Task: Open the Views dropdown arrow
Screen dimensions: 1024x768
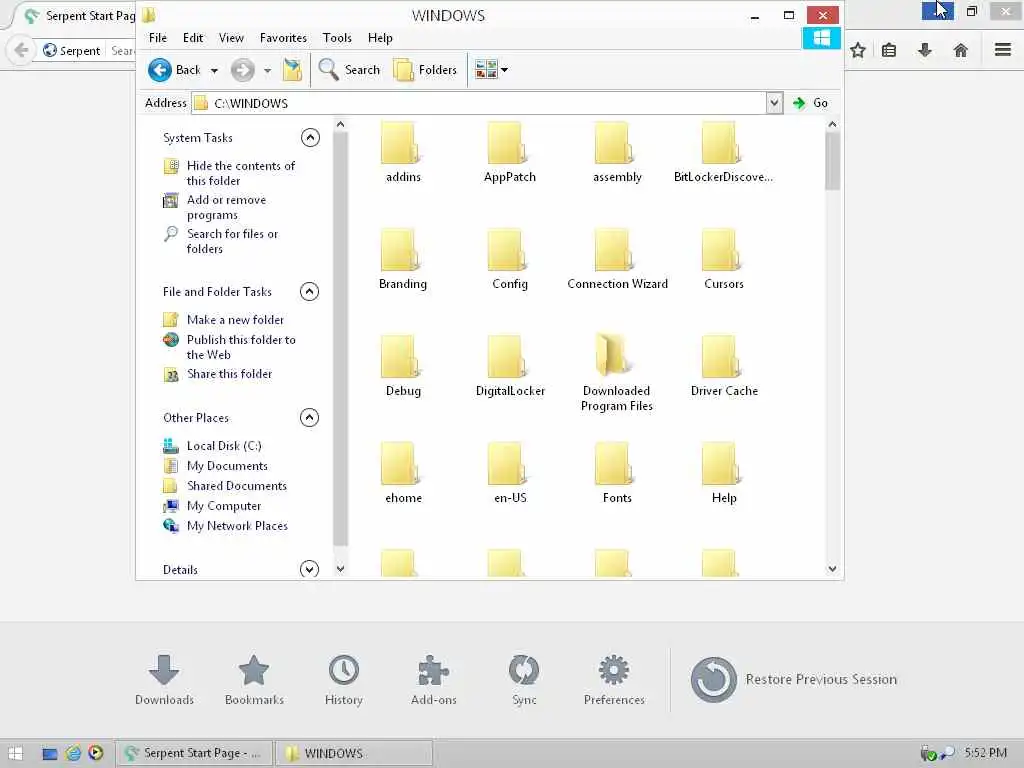Action: pos(504,70)
